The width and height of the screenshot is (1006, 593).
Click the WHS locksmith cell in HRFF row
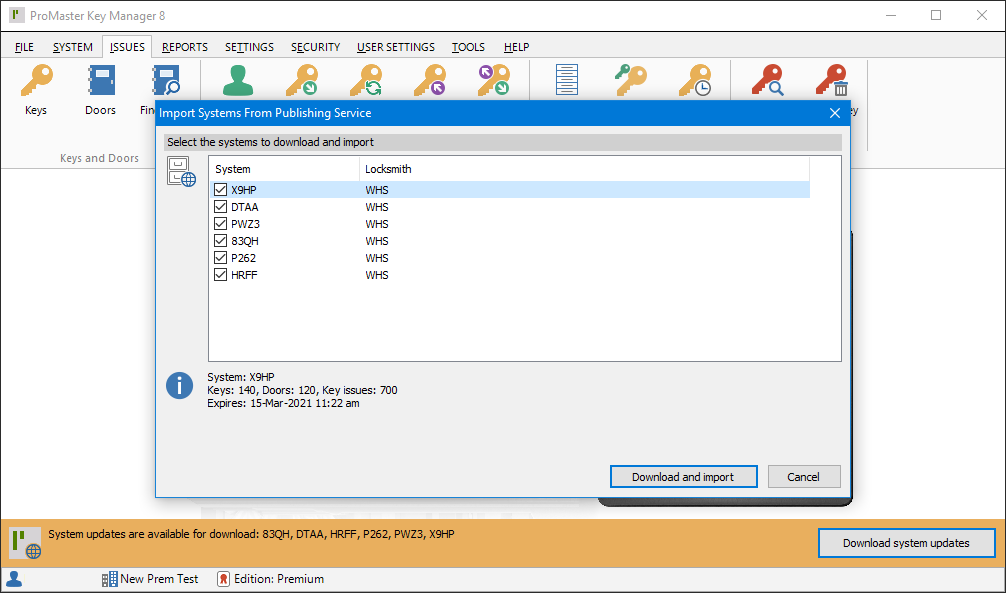[x=377, y=275]
